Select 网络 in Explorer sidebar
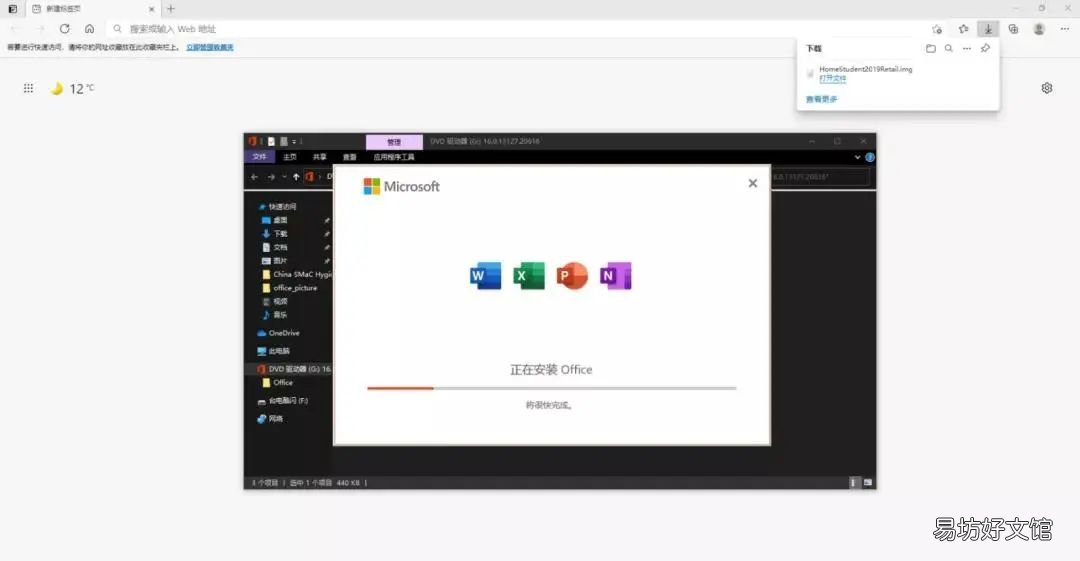 270,418
